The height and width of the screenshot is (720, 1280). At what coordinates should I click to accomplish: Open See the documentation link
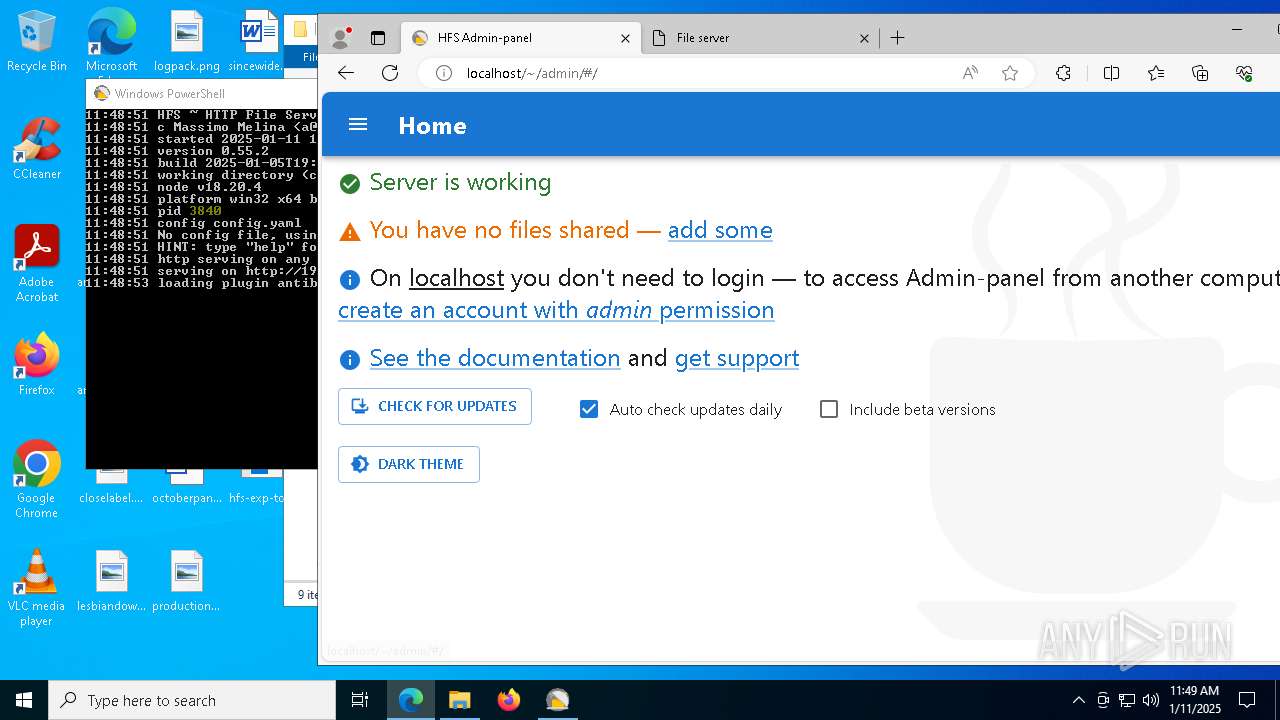[x=495, y=358]
